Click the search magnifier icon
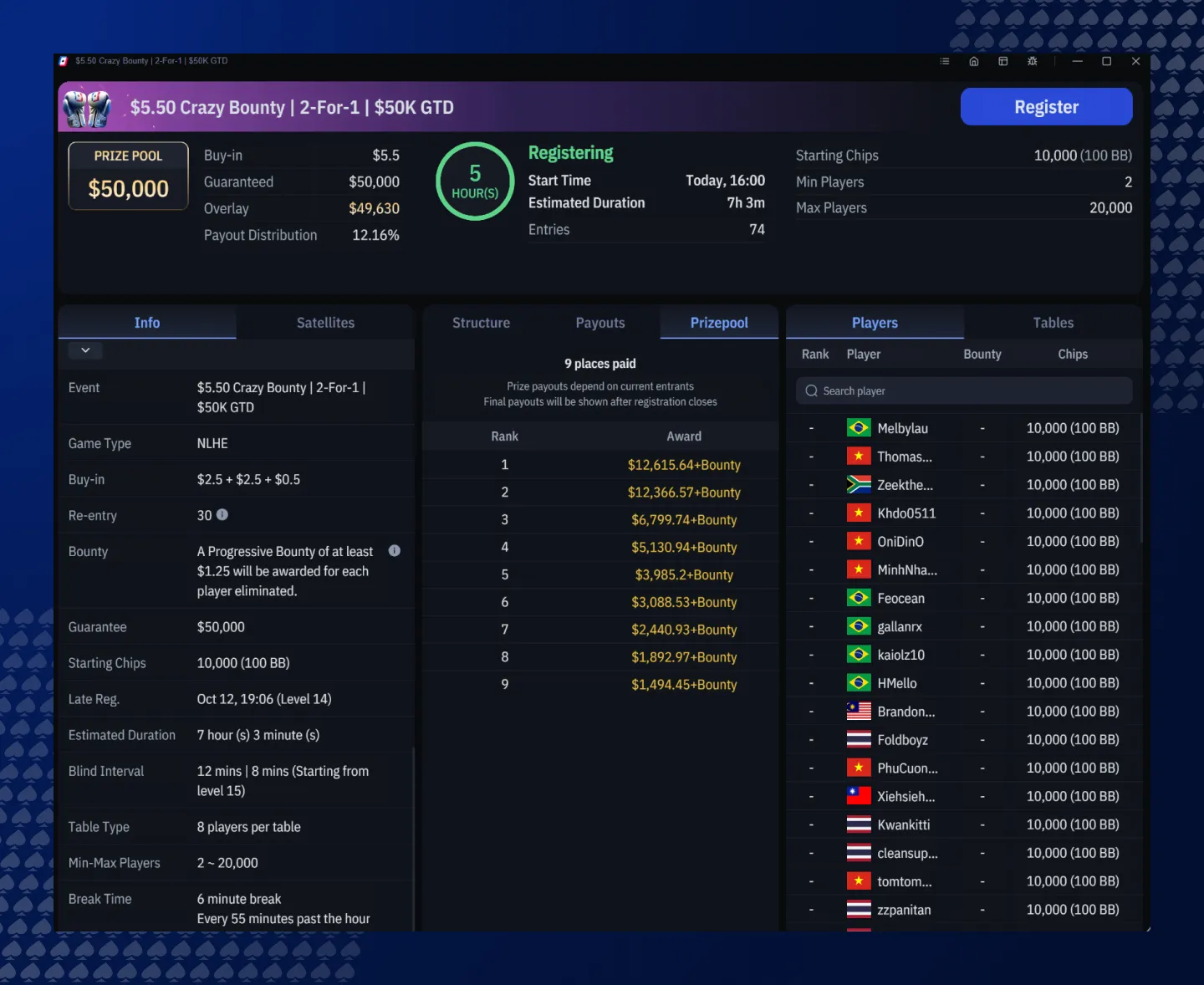1204x985 pixels. pyautogui.click(x=811, y=390)
